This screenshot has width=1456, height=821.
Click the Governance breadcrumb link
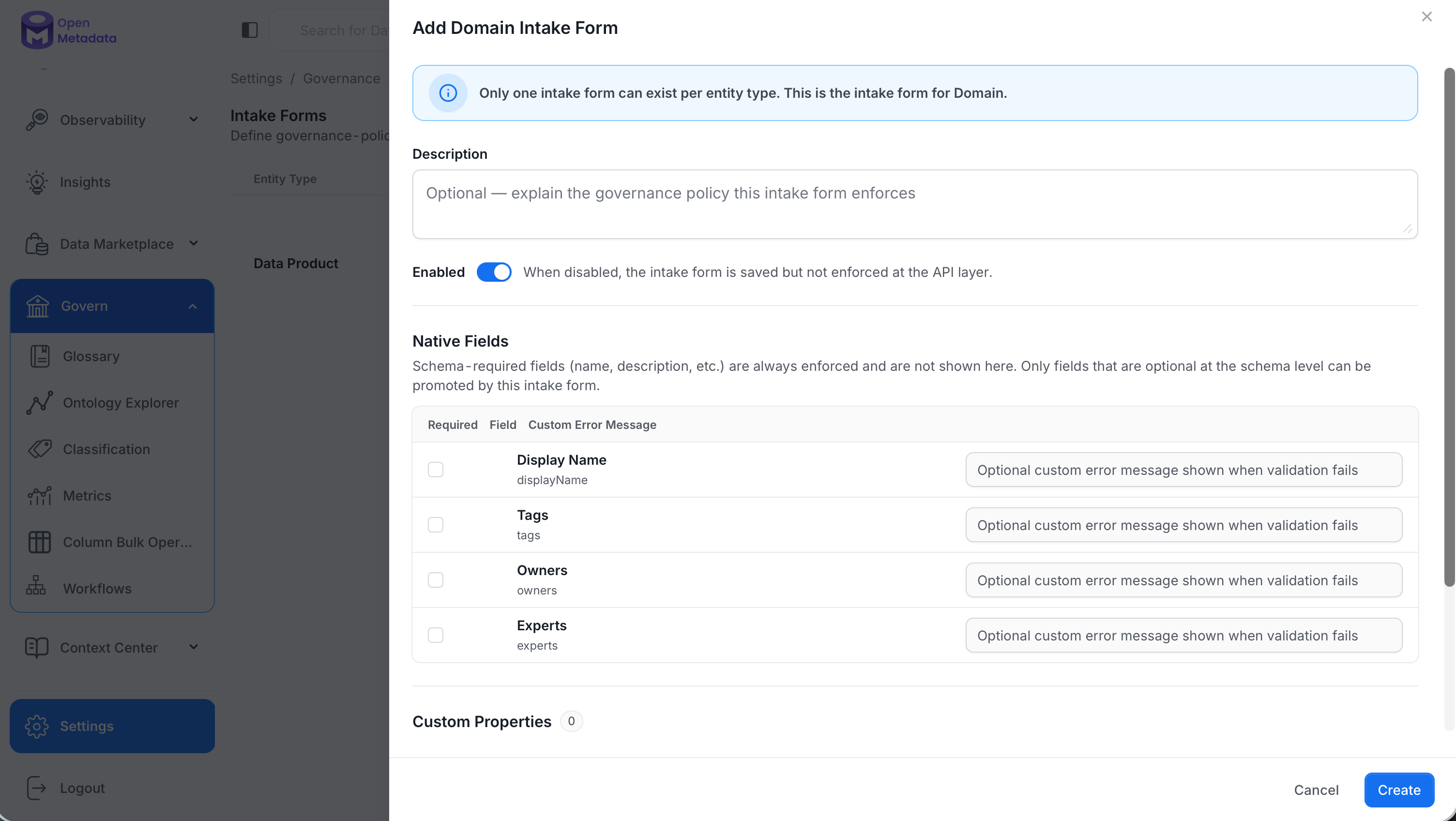341,78
